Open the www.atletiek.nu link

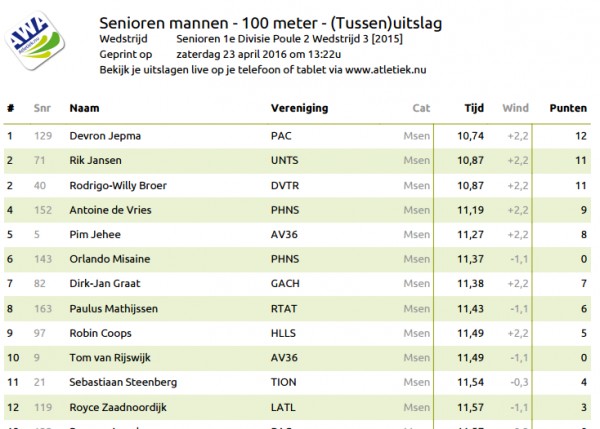coord(385,70)
